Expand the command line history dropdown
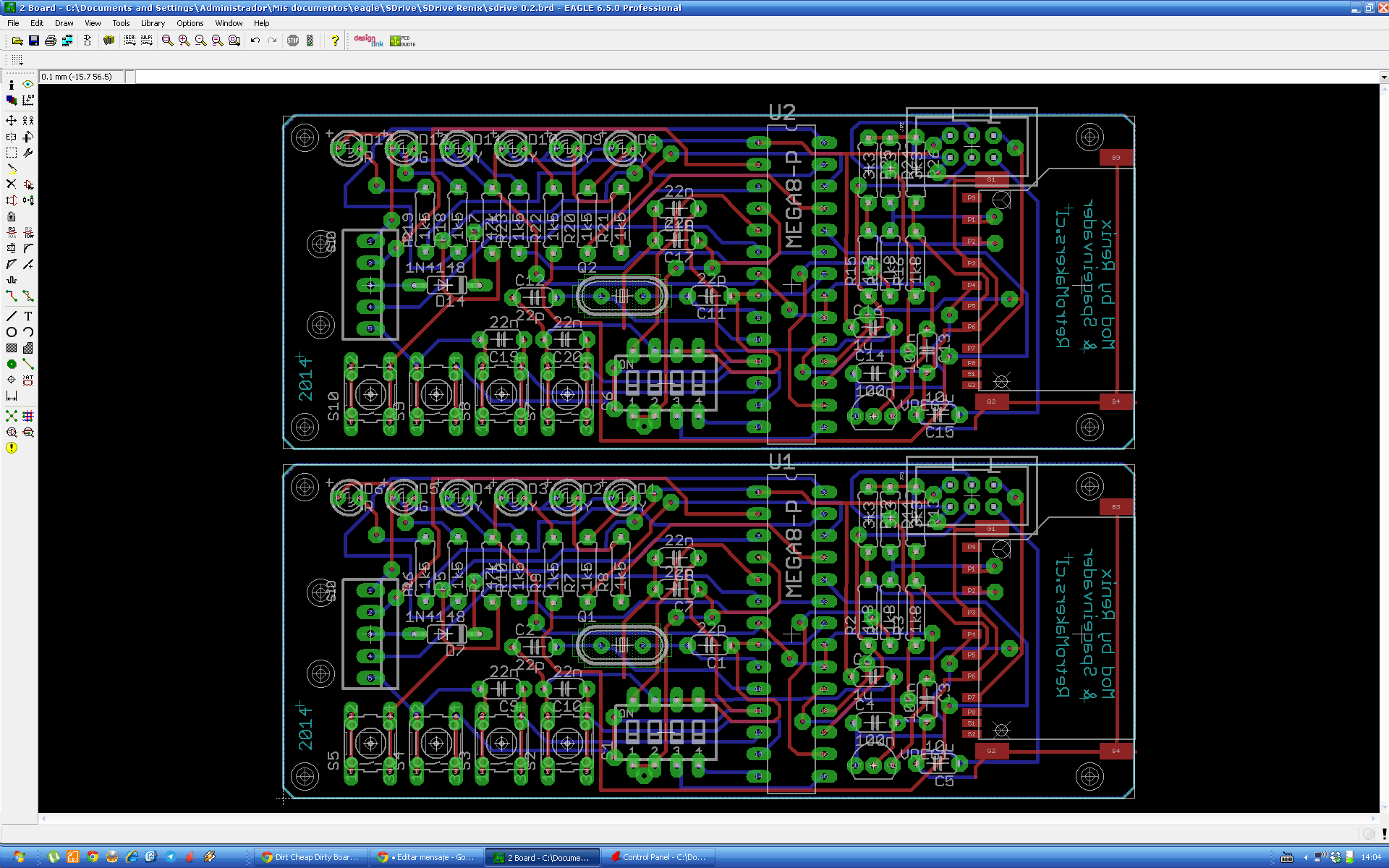Viewport: 1389px width, 868px height. [x=1383, y=77]
